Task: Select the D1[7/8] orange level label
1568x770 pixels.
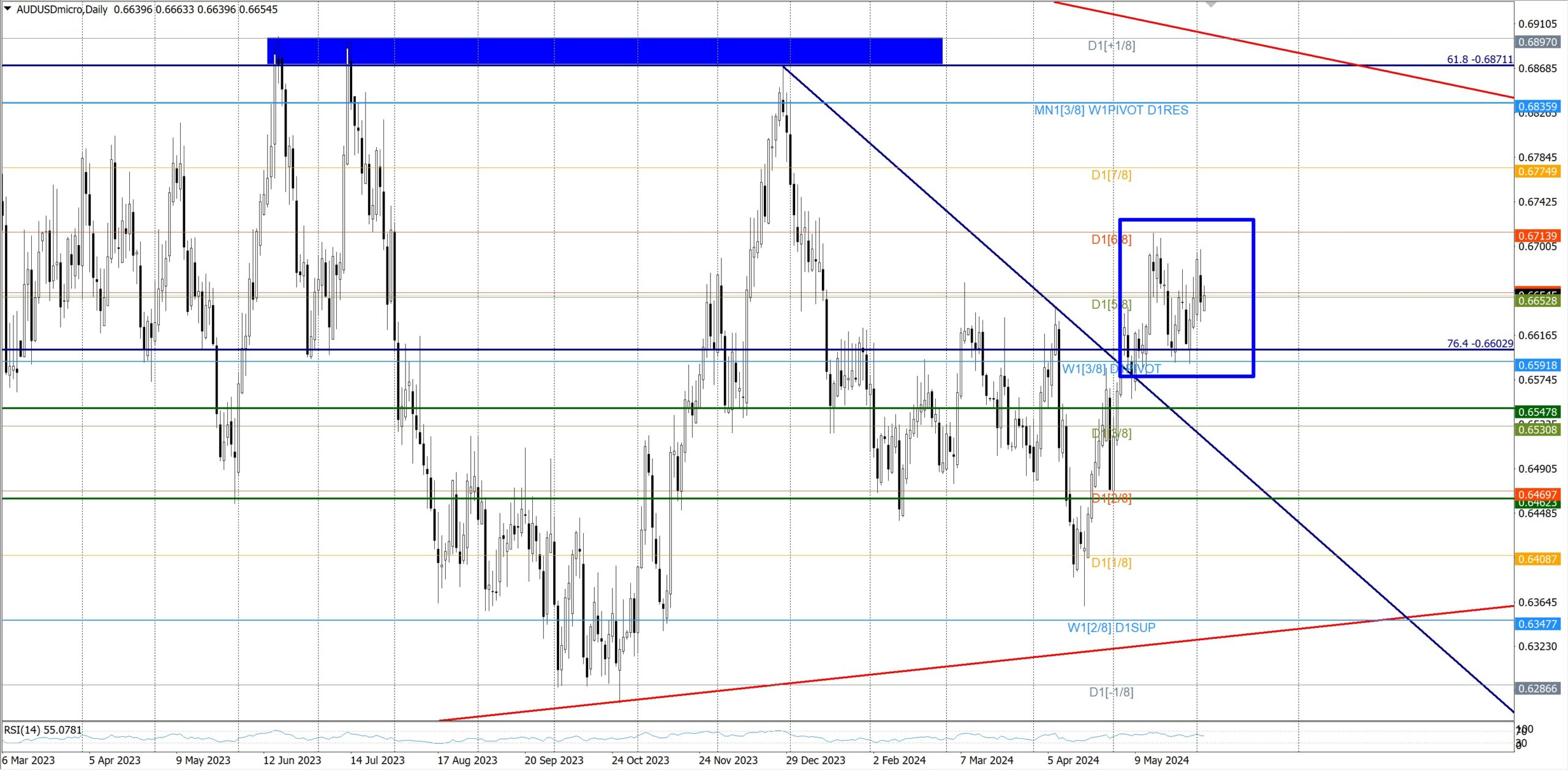Action: [1111, 175]
